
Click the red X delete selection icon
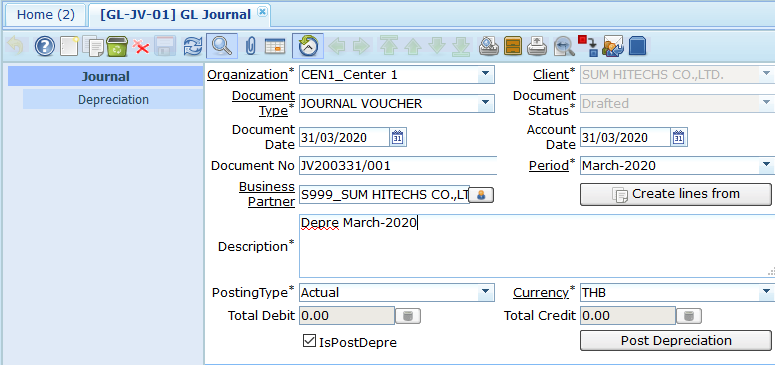141,46
